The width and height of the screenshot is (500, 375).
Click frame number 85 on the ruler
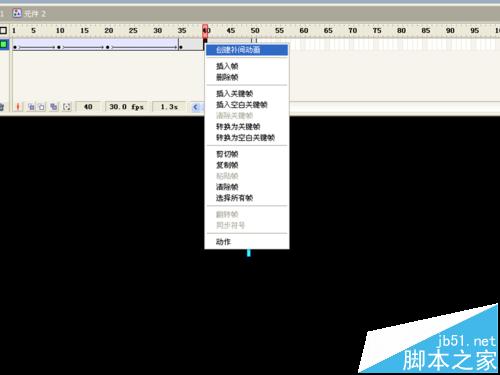pos(426,31)
